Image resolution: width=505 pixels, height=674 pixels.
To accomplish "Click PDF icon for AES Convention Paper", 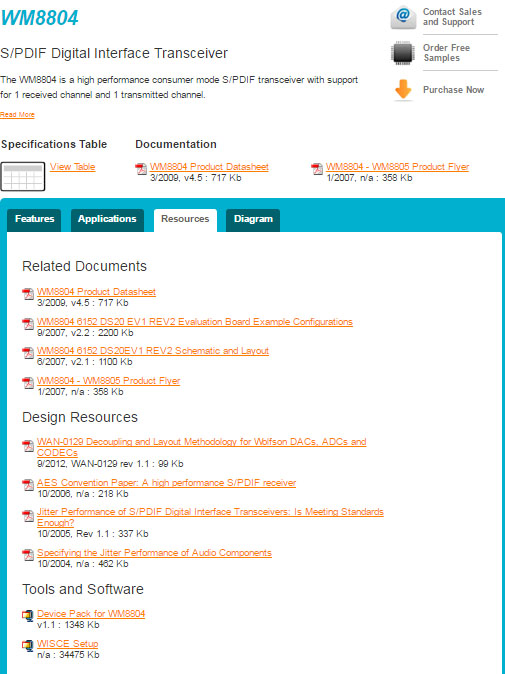I will pyautogui.click(x=28, y=485).
